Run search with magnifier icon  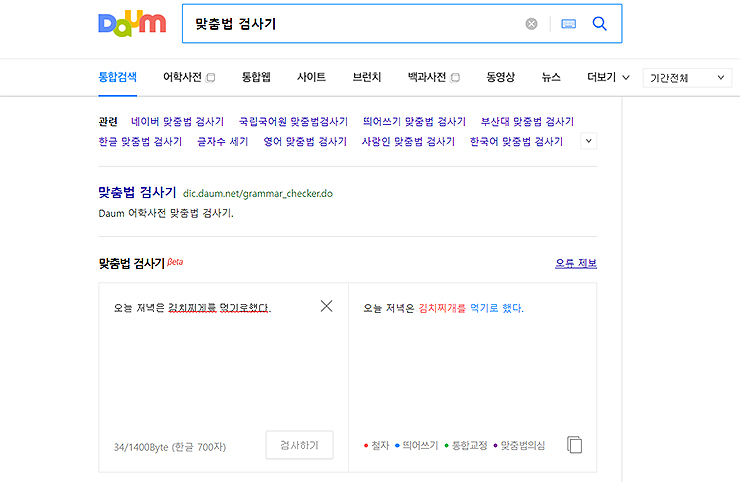click(599, 23)
